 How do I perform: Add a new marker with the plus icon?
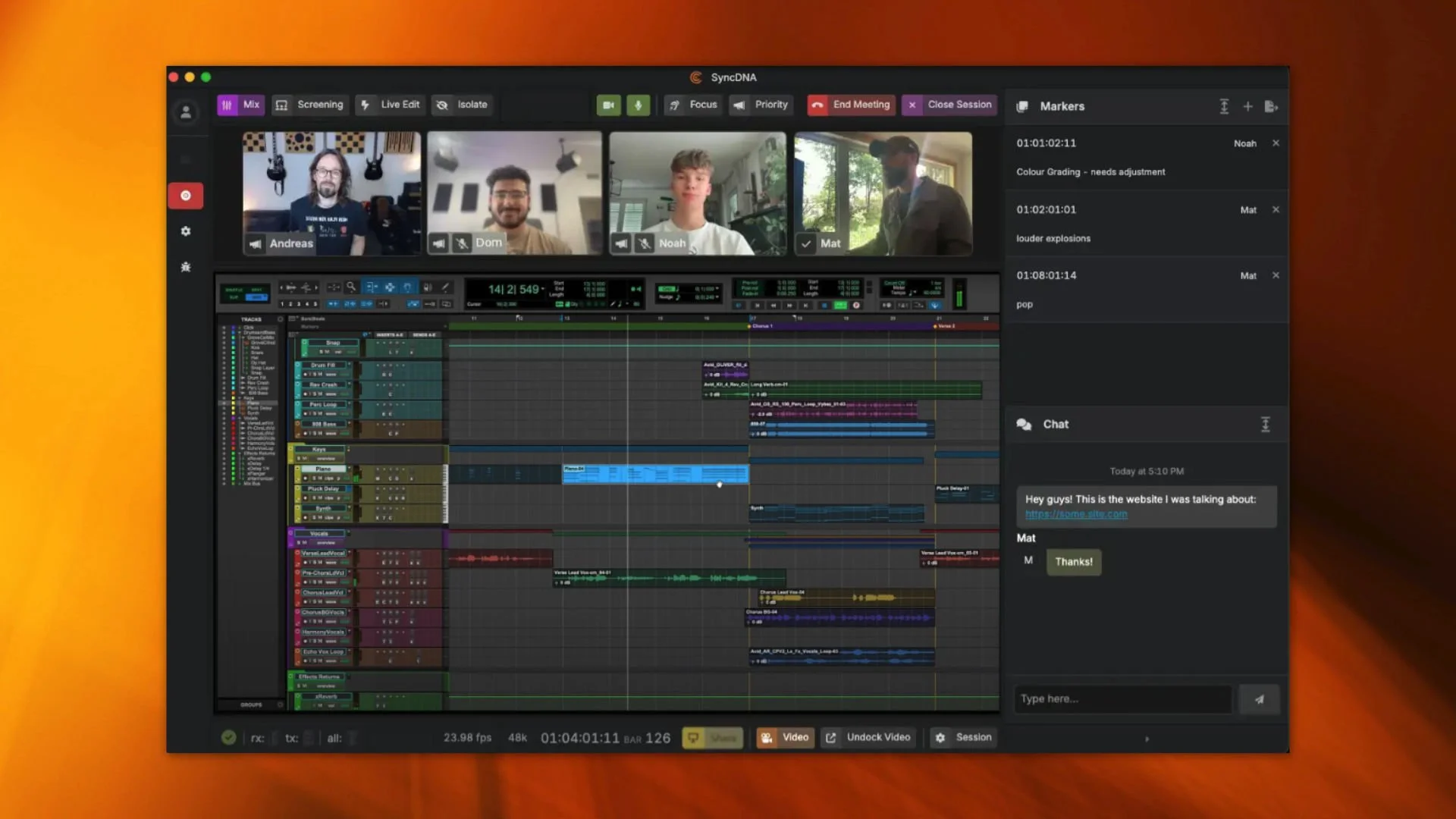pos(1247,107)
